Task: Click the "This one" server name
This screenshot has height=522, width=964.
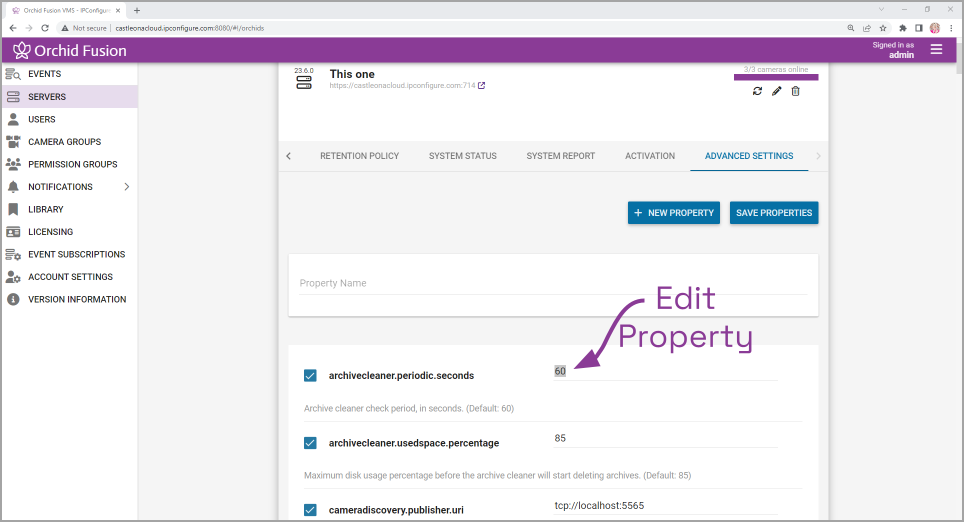Action: click(352, 74)
